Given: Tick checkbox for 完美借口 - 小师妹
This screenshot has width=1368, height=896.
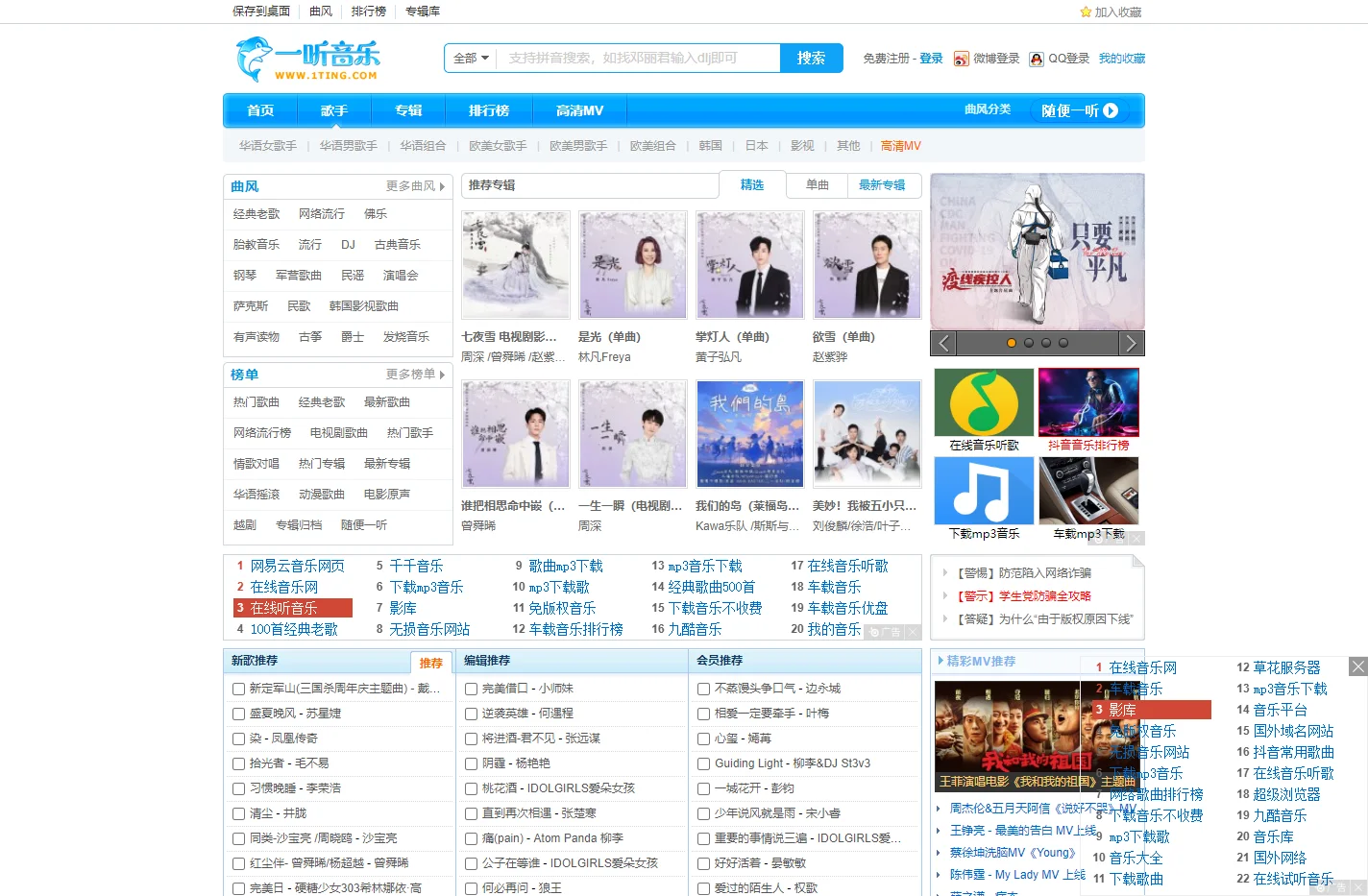Looking at the screenshot, I should (x=472, y=689).
